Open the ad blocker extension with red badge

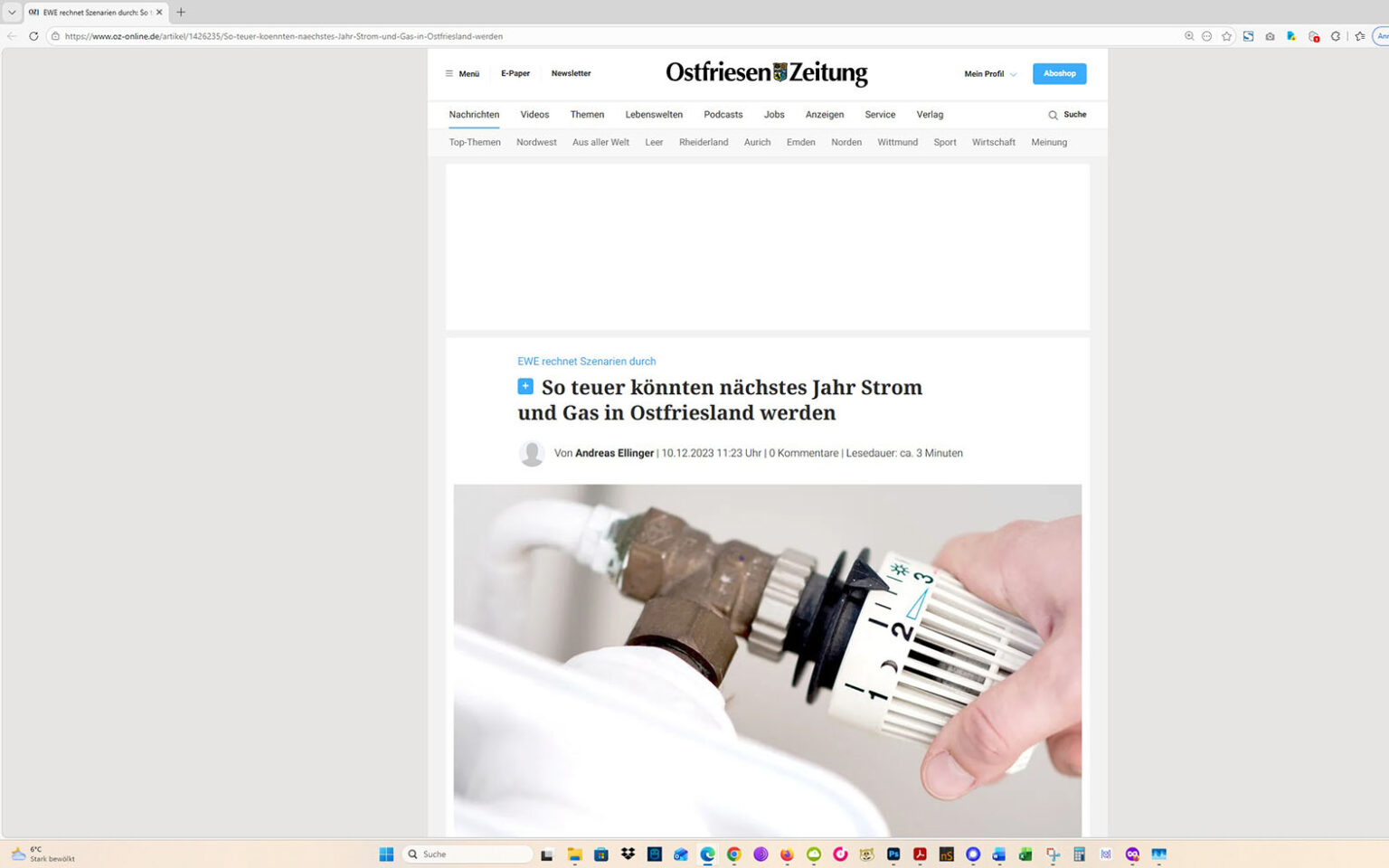tap(1313, 36)
